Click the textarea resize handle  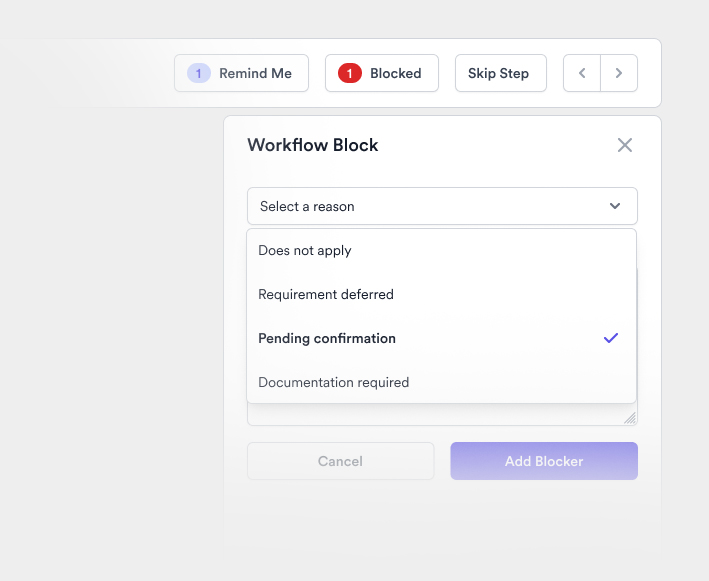pos(630,418)
